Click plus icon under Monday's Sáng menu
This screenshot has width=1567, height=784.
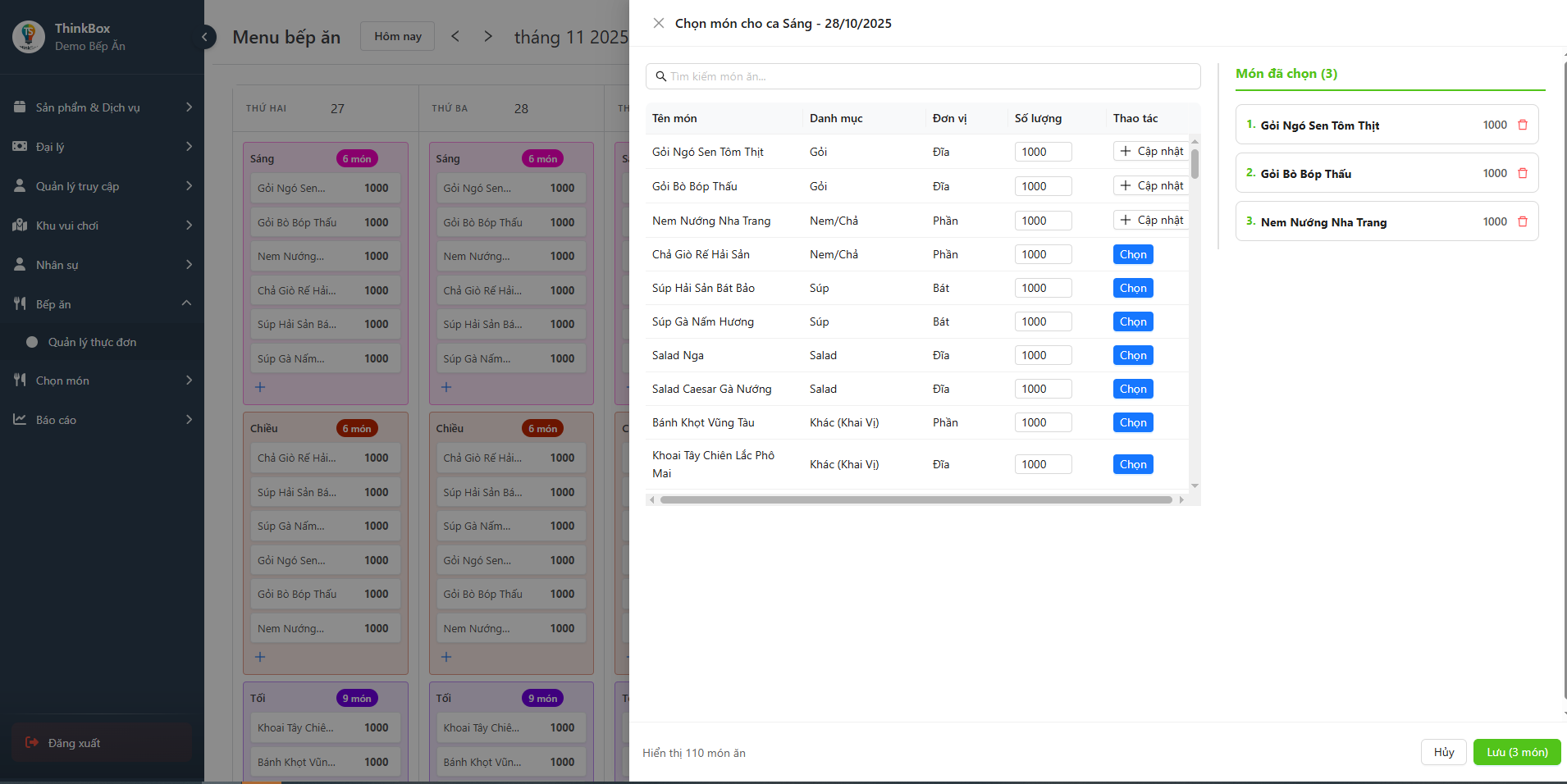(x=260, y=387)
